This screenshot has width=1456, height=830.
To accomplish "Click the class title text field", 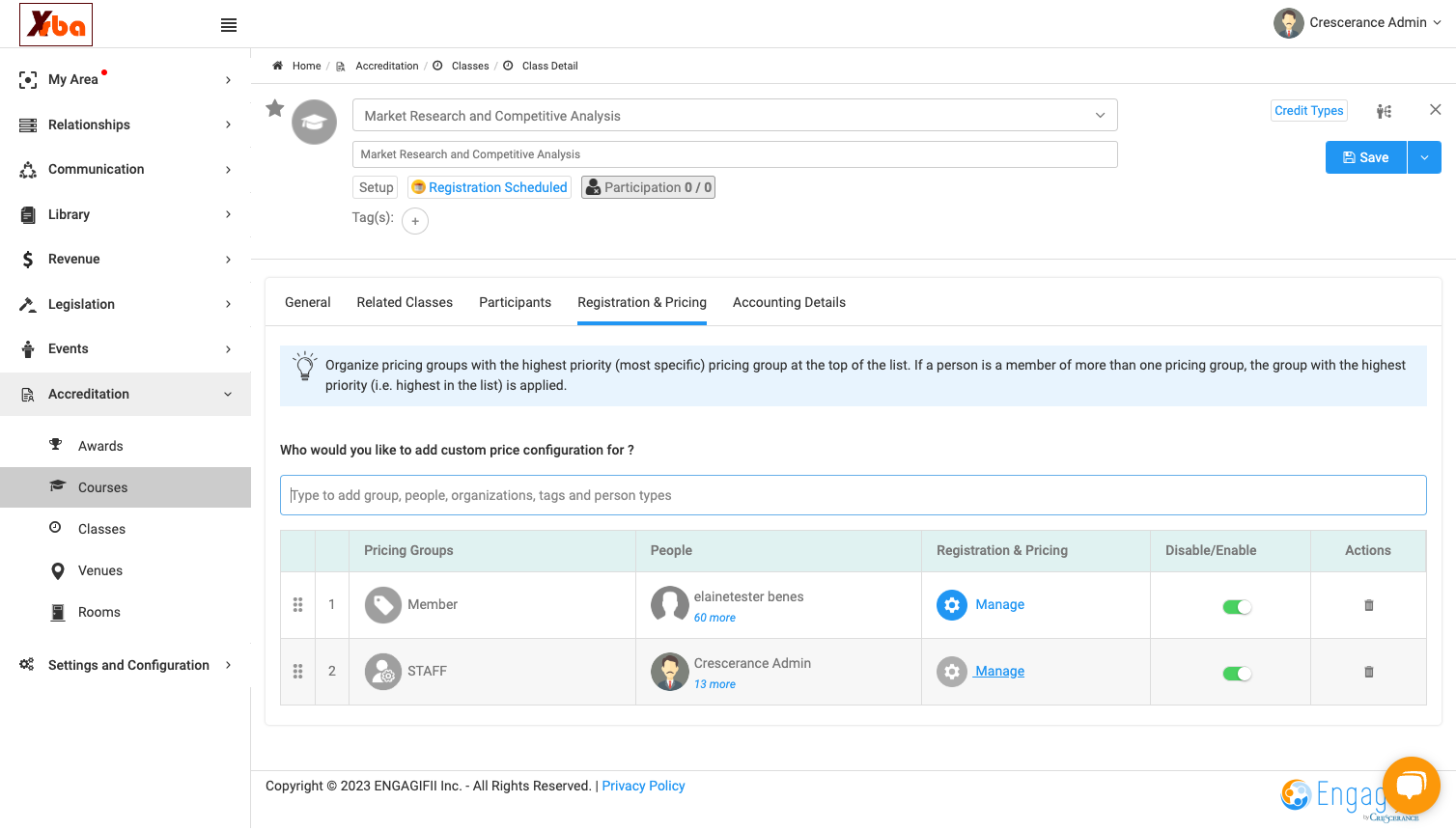I will (x=735, y=154).
